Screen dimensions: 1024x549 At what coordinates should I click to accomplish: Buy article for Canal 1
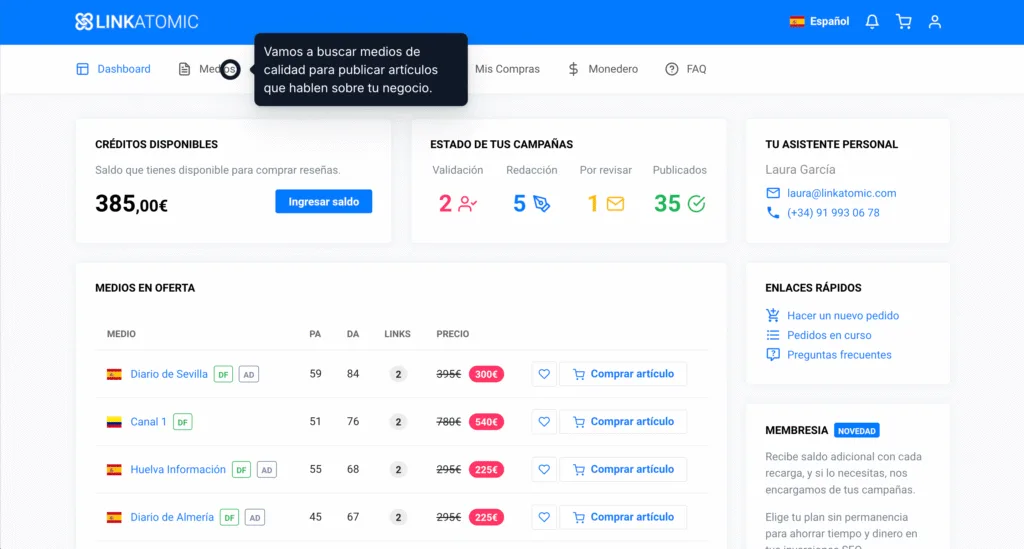(623, 422)
